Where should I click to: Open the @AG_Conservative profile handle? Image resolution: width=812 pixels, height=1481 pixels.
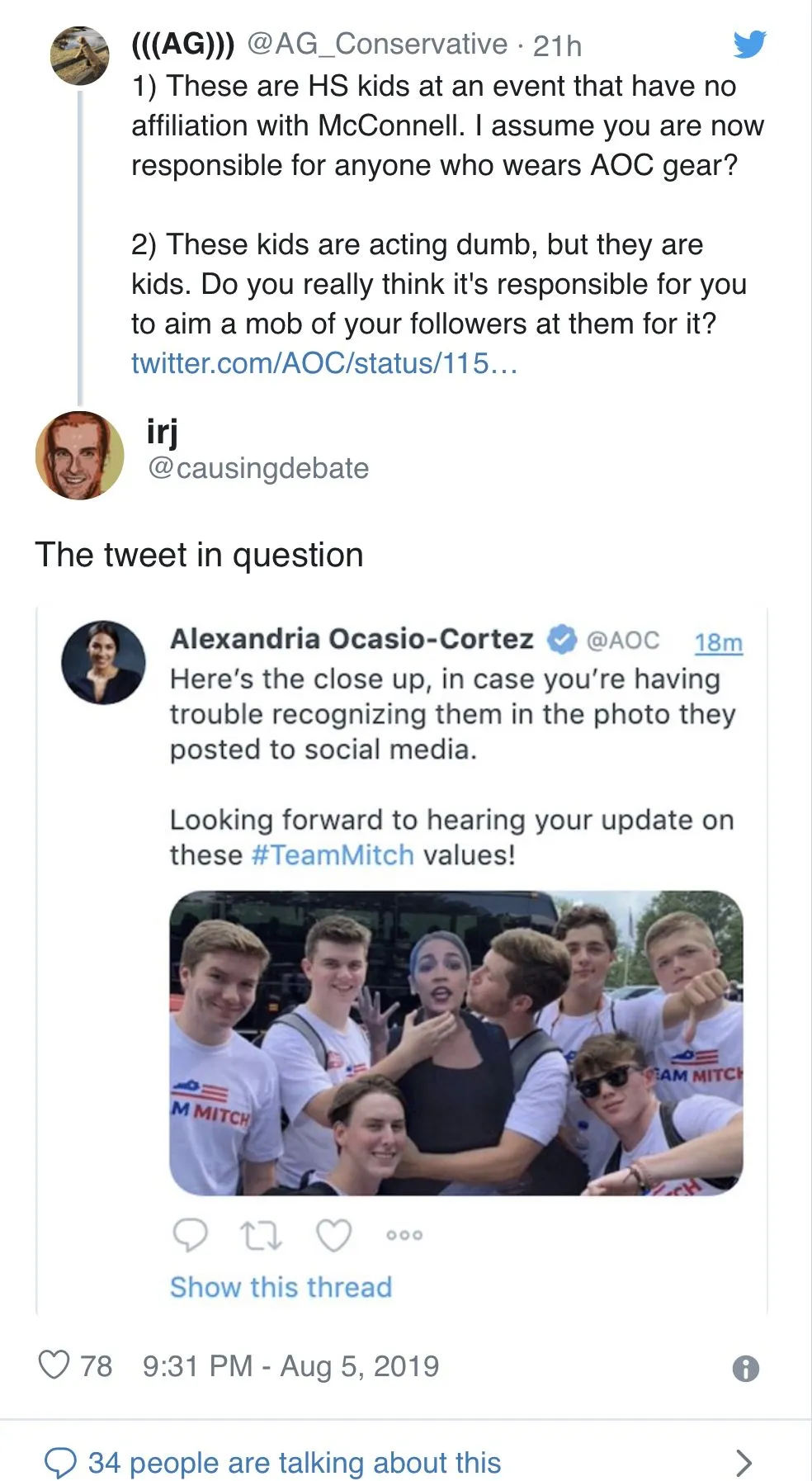pos(377,45)
